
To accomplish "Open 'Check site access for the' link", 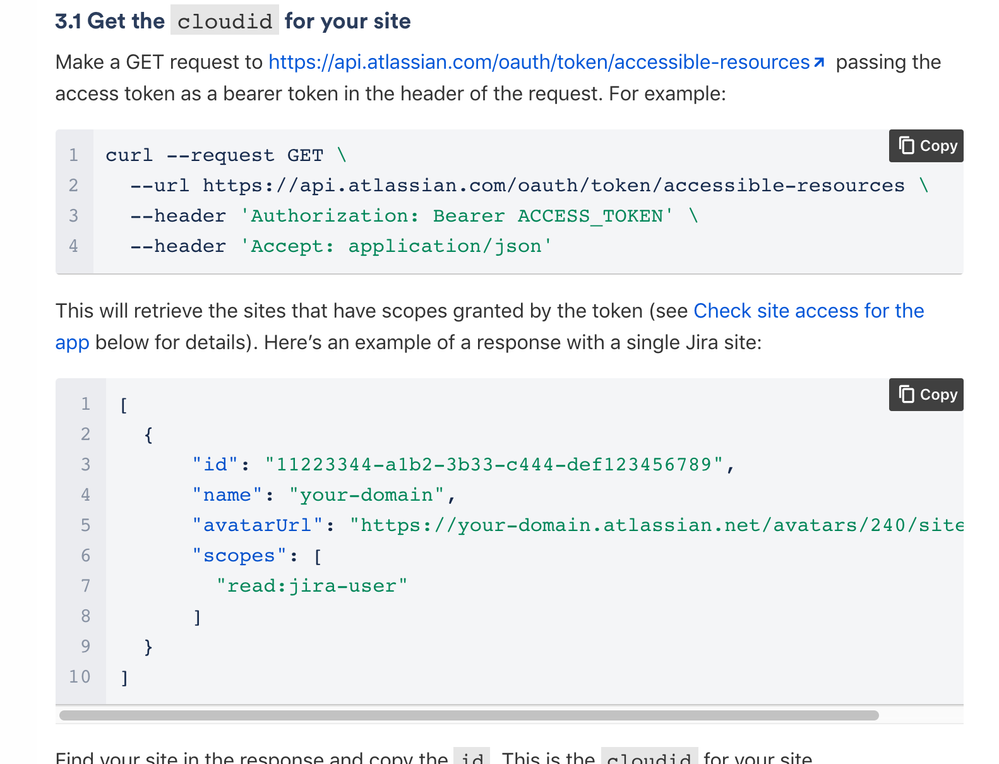I will point(809,311).
